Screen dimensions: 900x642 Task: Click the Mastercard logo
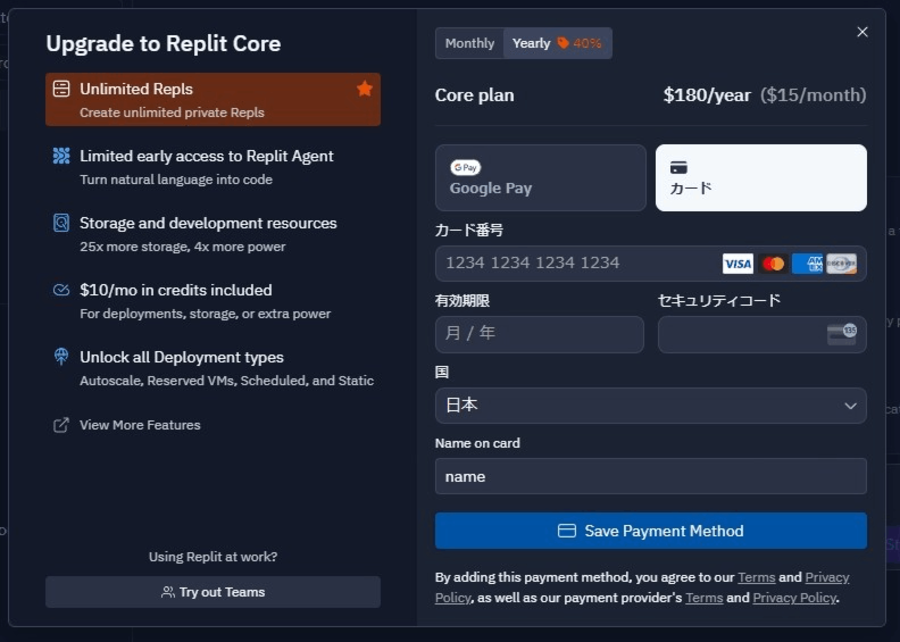point(773,264)
